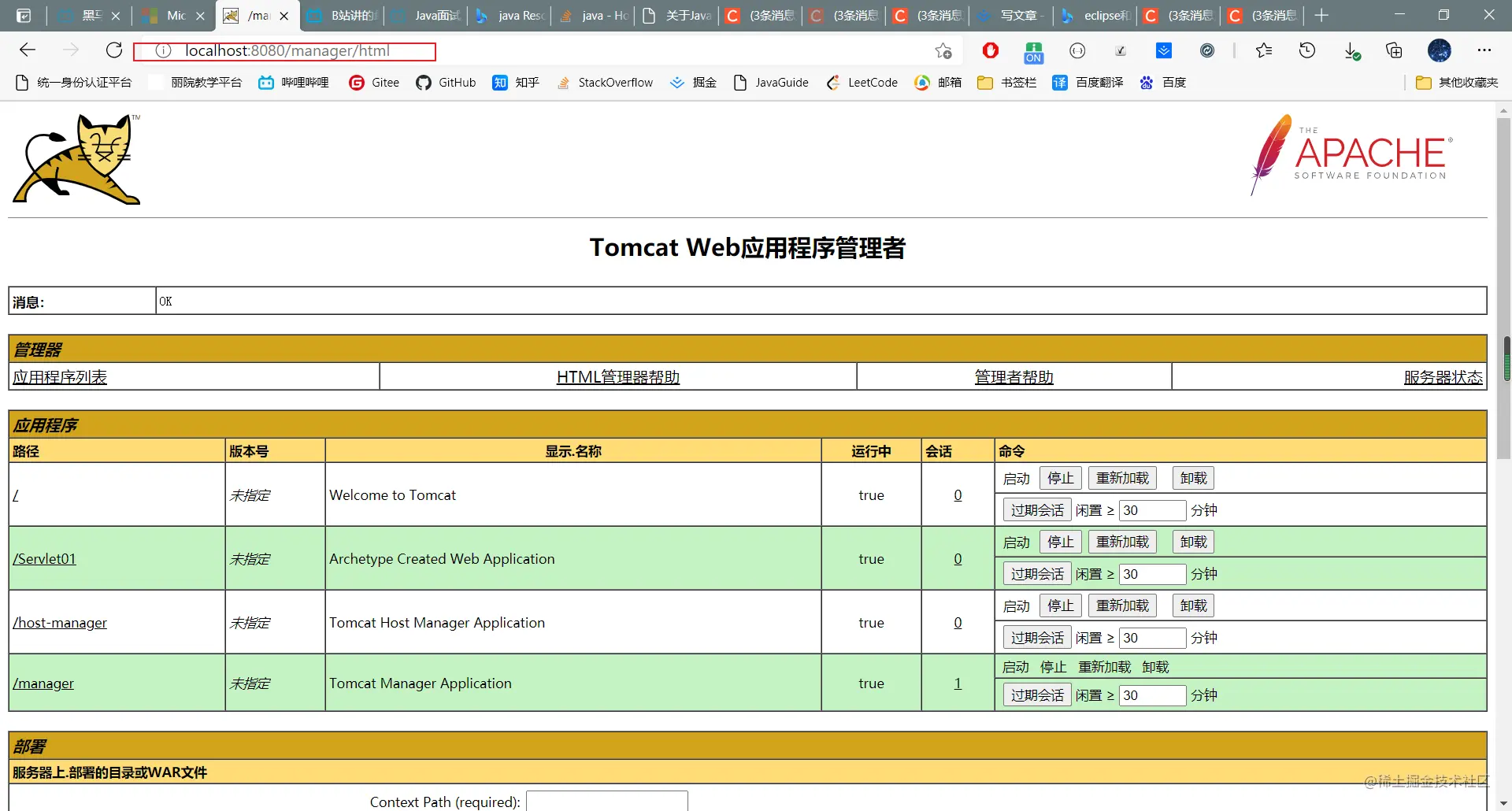Open a new browser tab
Image resolution: width=1512 pixels, height=811 pixels.
[x=1321, y=16]
